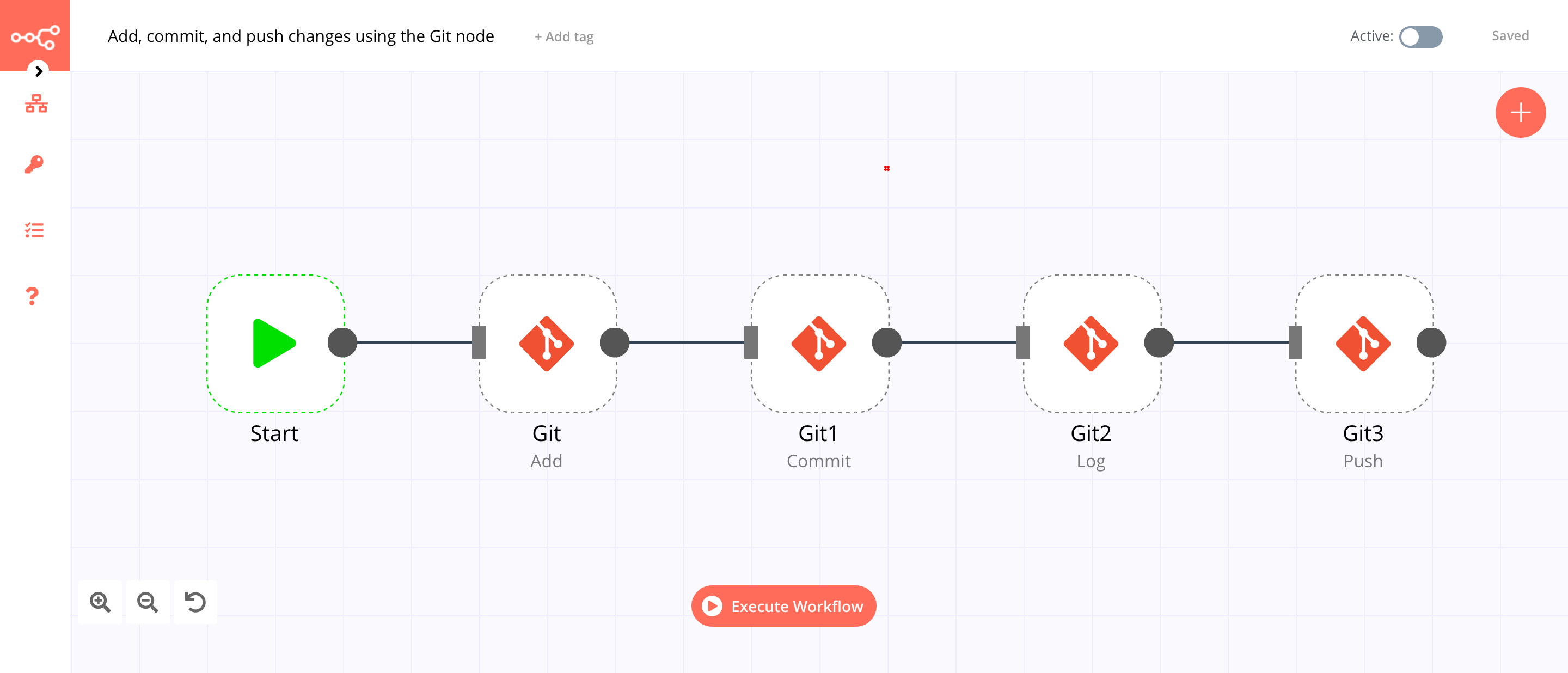Click the n8n logo in sidebar

pyautogui.click(x=35, y=35)
